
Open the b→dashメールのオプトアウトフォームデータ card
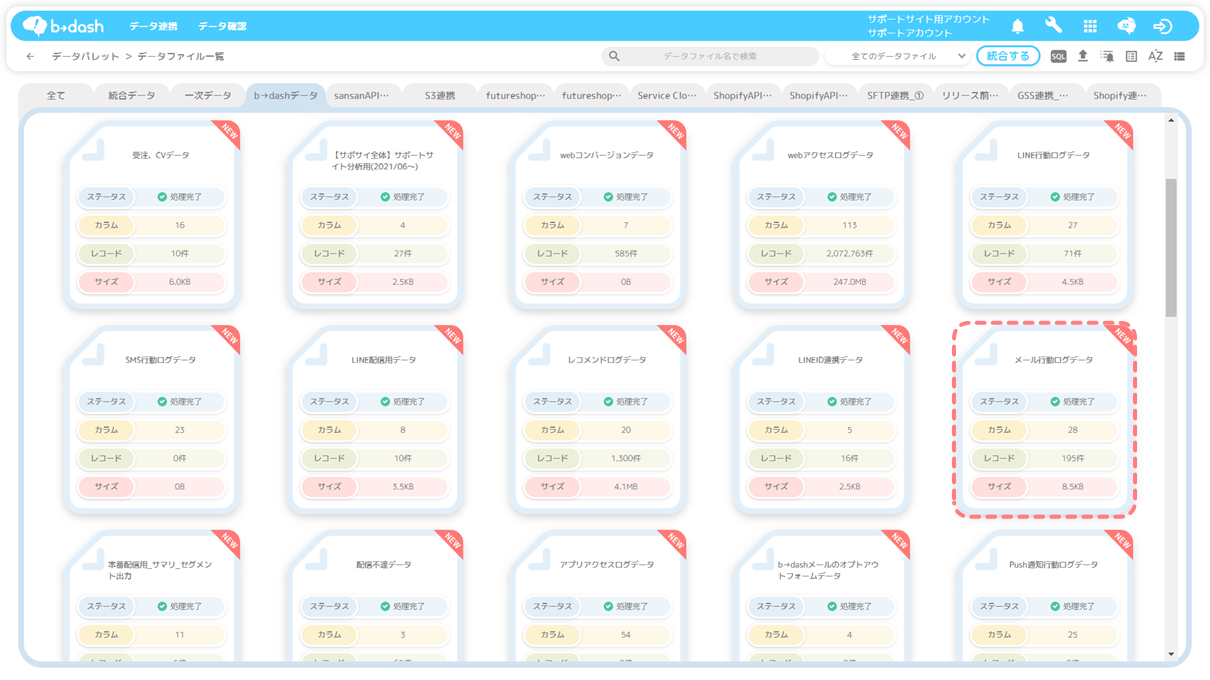point(822,596)
